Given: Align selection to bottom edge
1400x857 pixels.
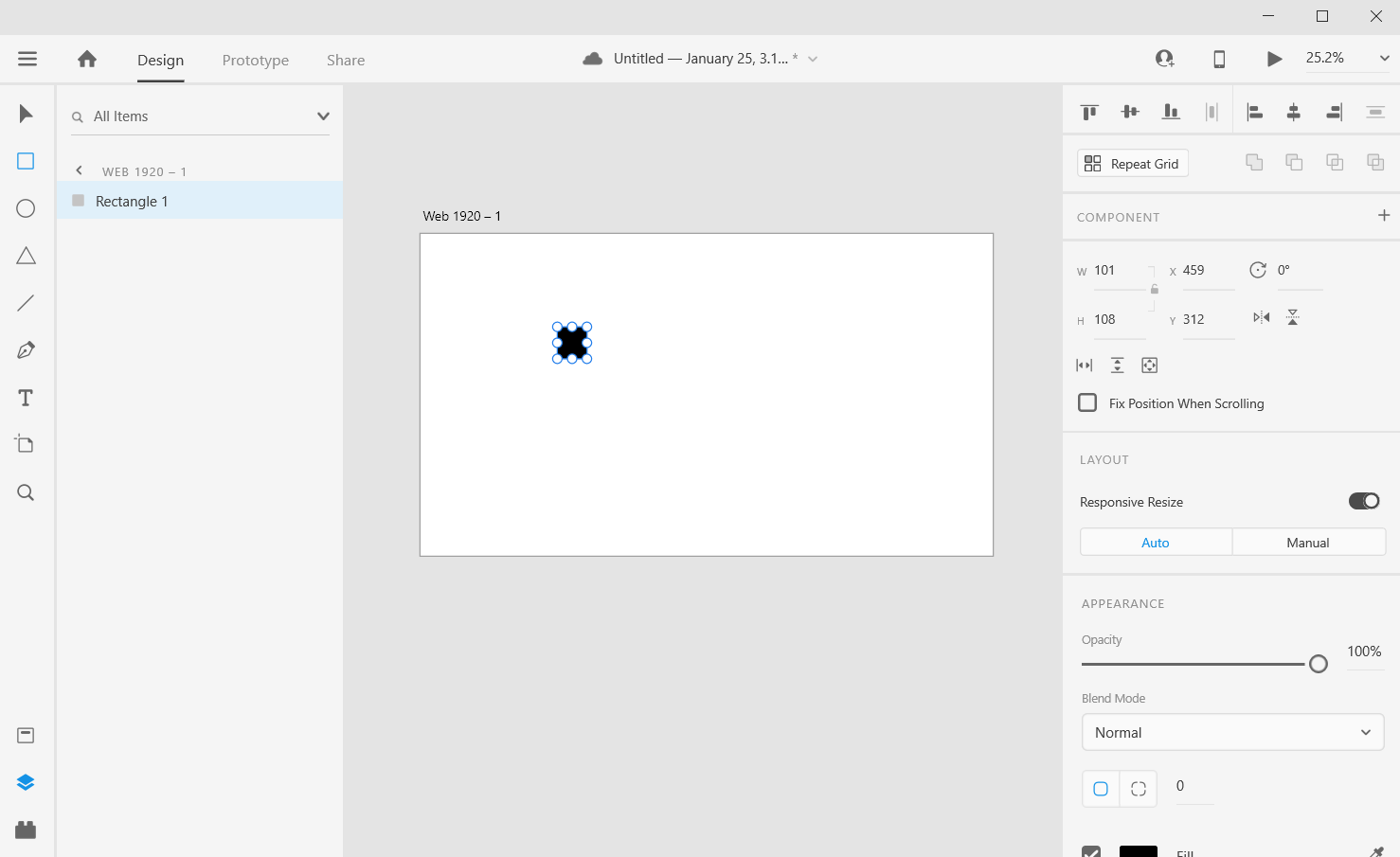Looking at the screenshot, I should 1171,112.
